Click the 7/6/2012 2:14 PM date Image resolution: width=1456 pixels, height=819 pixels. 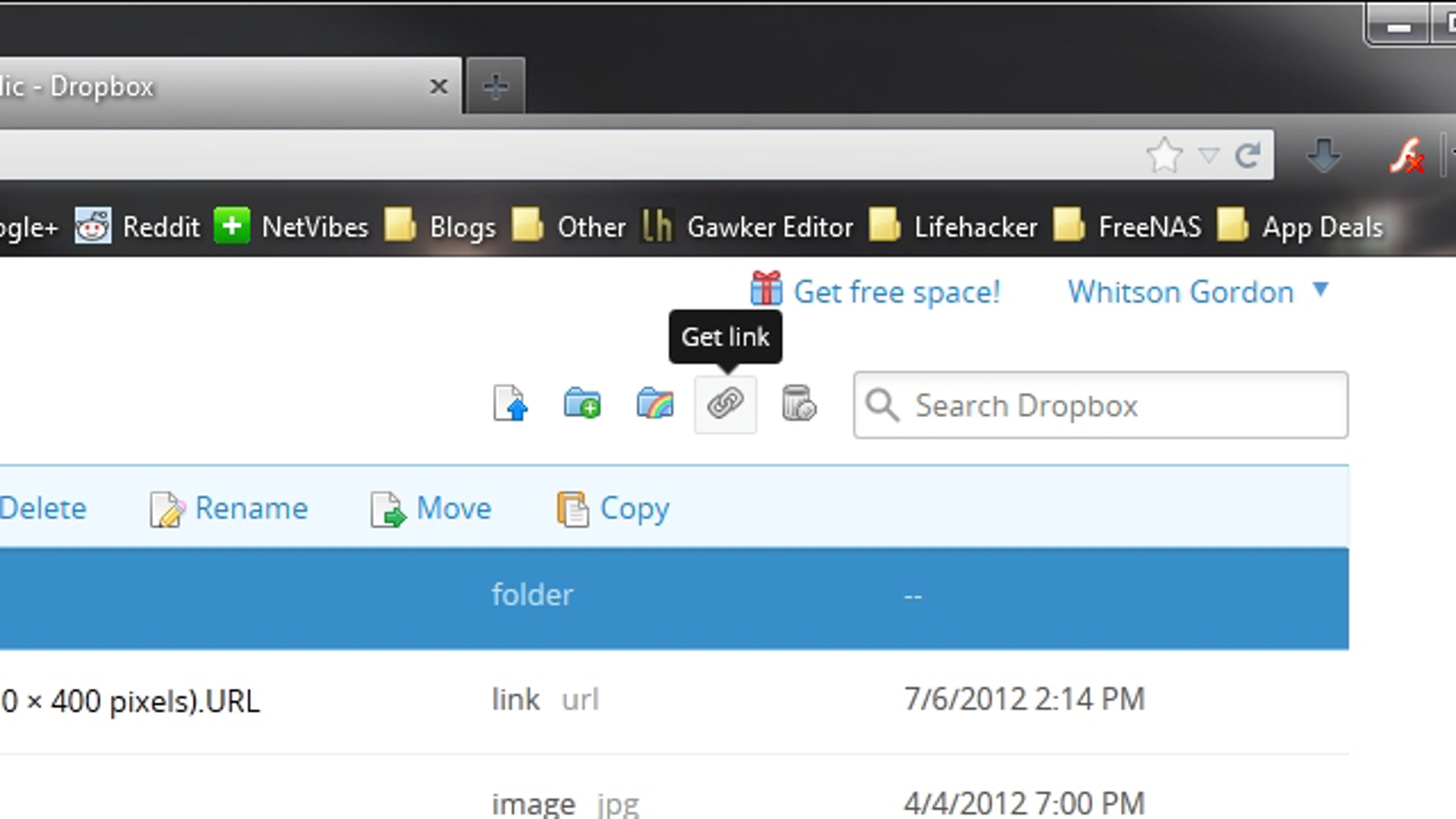pyautogui.click(x=1024, y=699)
